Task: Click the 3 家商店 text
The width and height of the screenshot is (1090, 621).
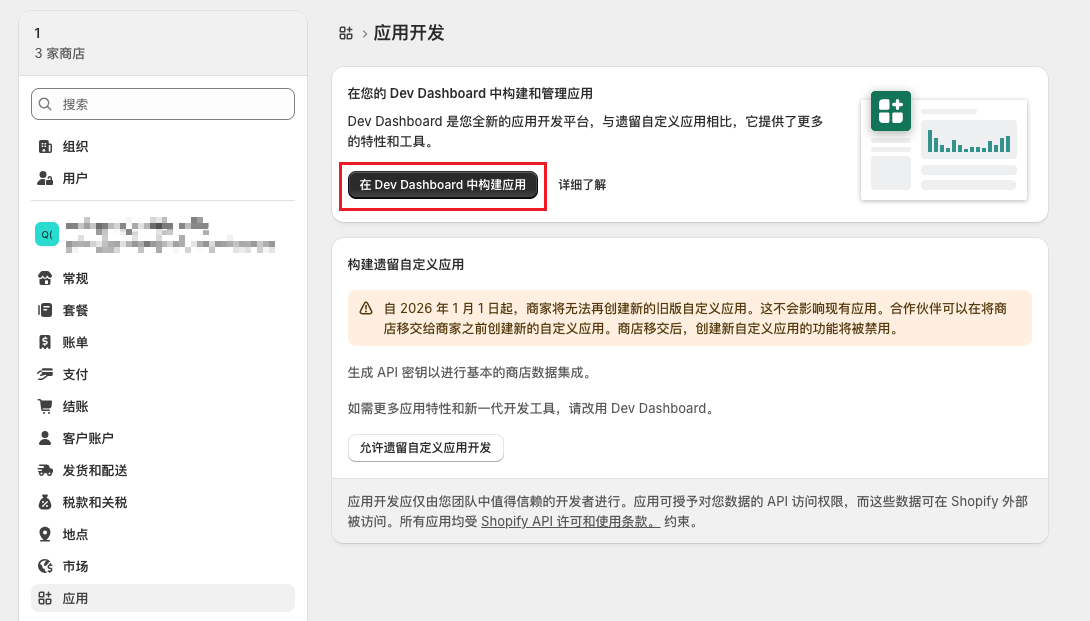Action: pos(60,54)
